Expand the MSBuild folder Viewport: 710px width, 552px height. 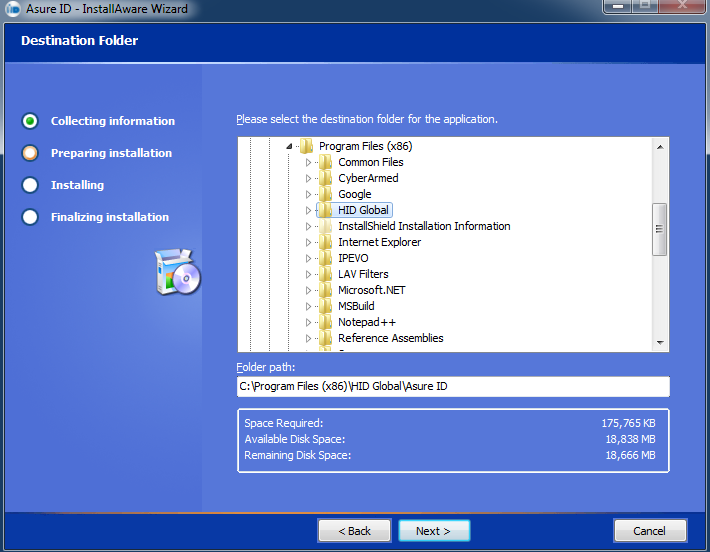pyautogui.click(x=308, y=306)
